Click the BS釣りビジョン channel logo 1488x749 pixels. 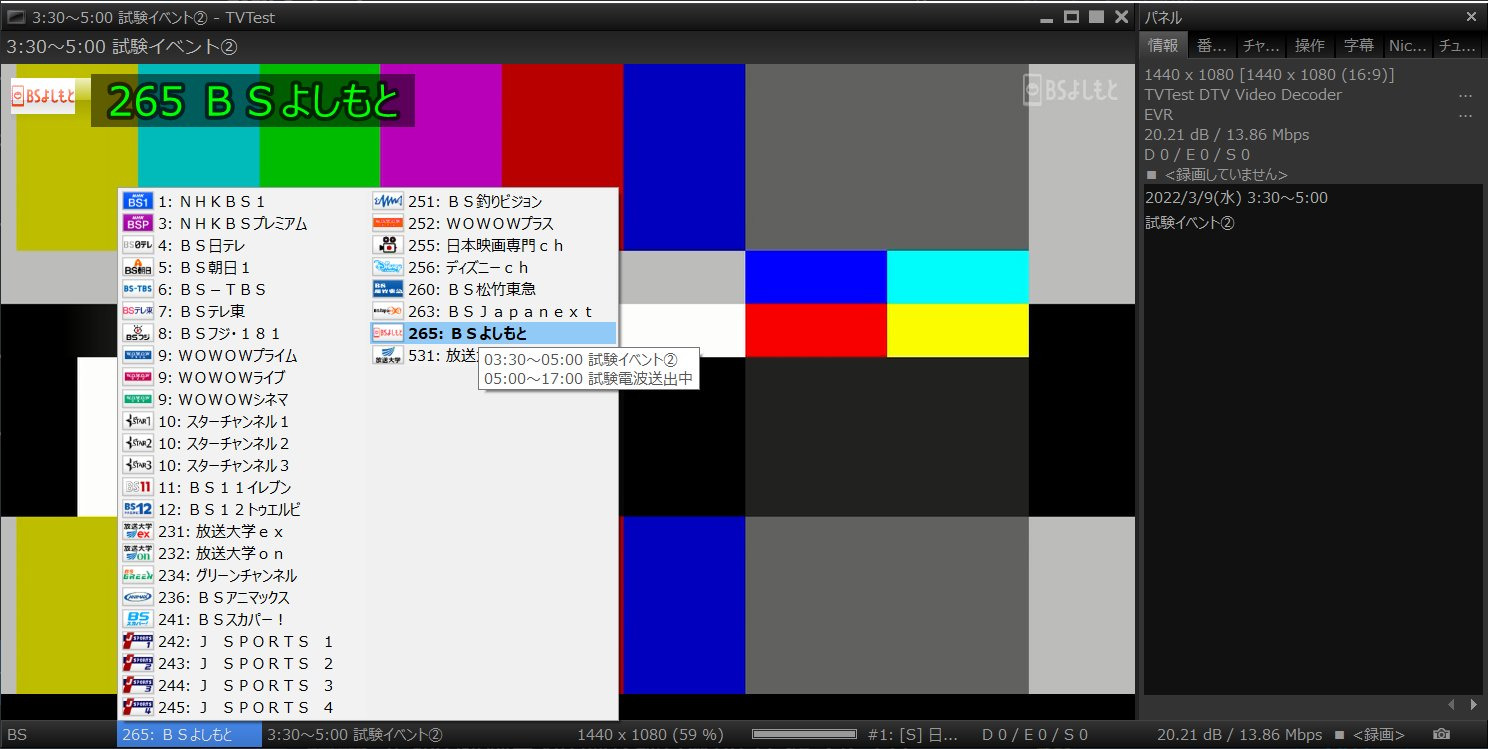pos(387,202)
